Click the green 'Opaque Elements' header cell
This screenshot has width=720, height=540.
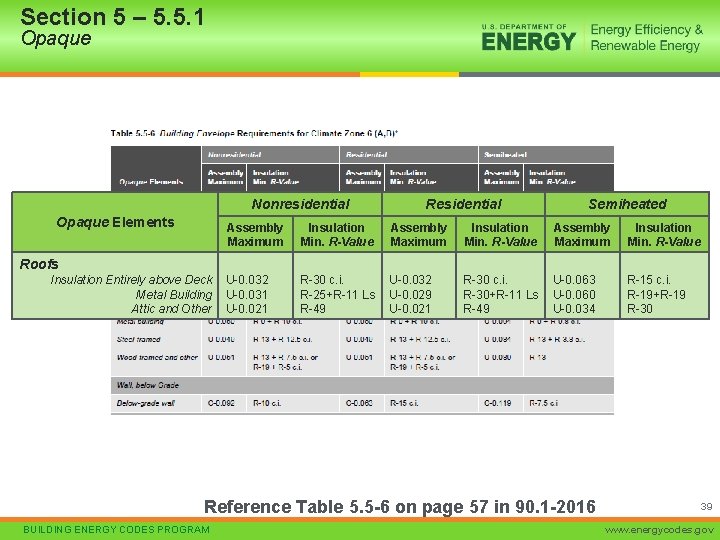point(115,222)
